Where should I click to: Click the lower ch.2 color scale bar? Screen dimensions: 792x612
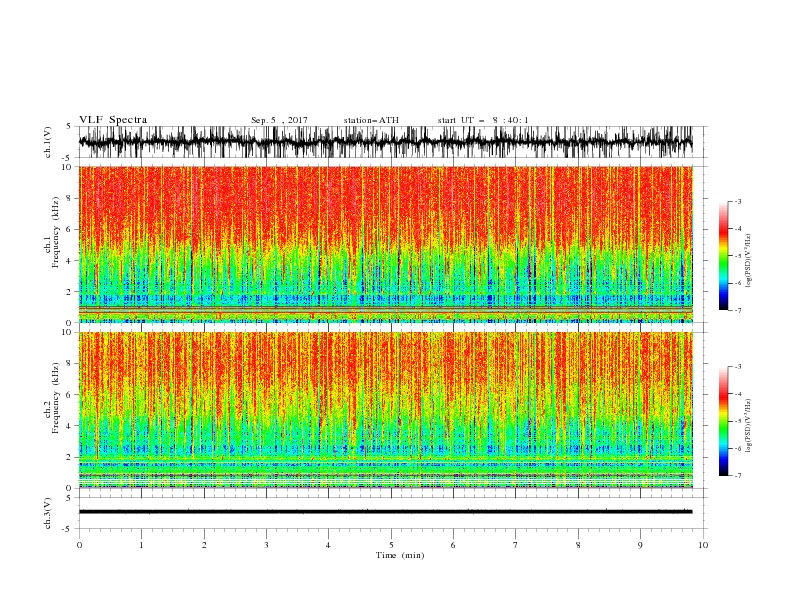tap(723, 421)
